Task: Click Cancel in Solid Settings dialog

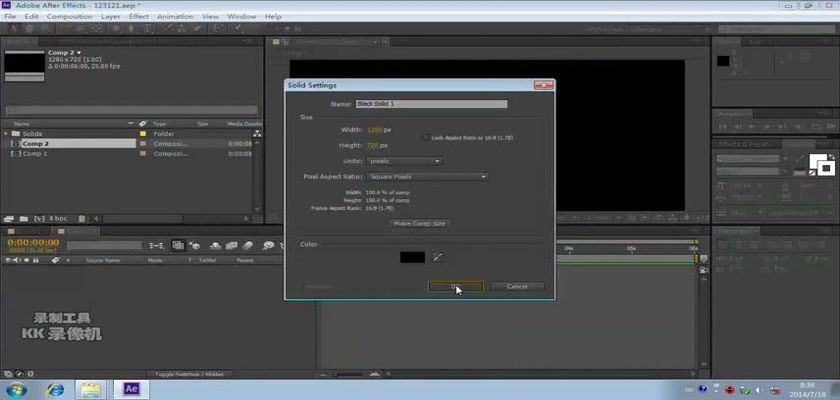Action: 517,286
